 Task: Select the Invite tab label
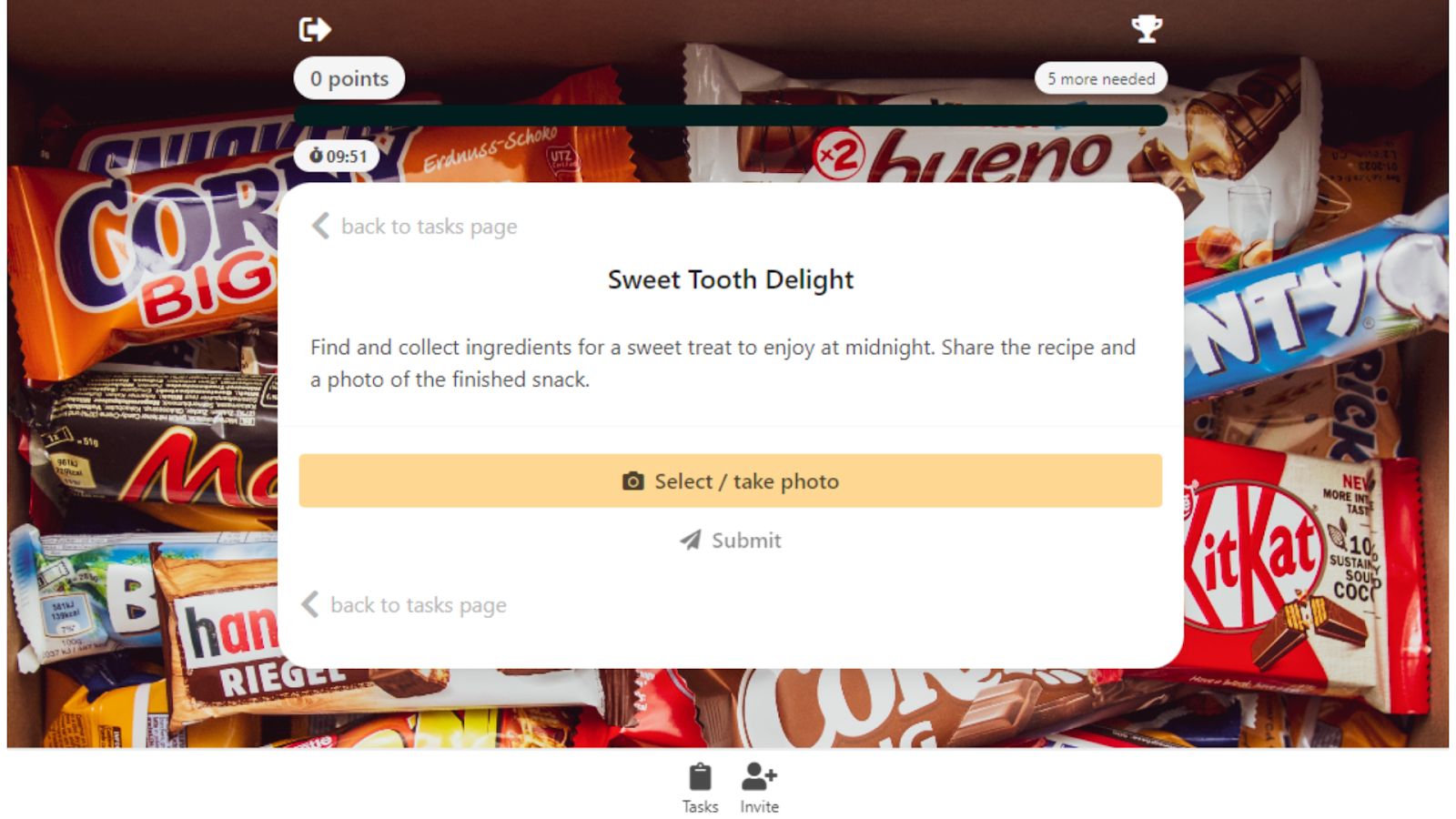[759, 807]
